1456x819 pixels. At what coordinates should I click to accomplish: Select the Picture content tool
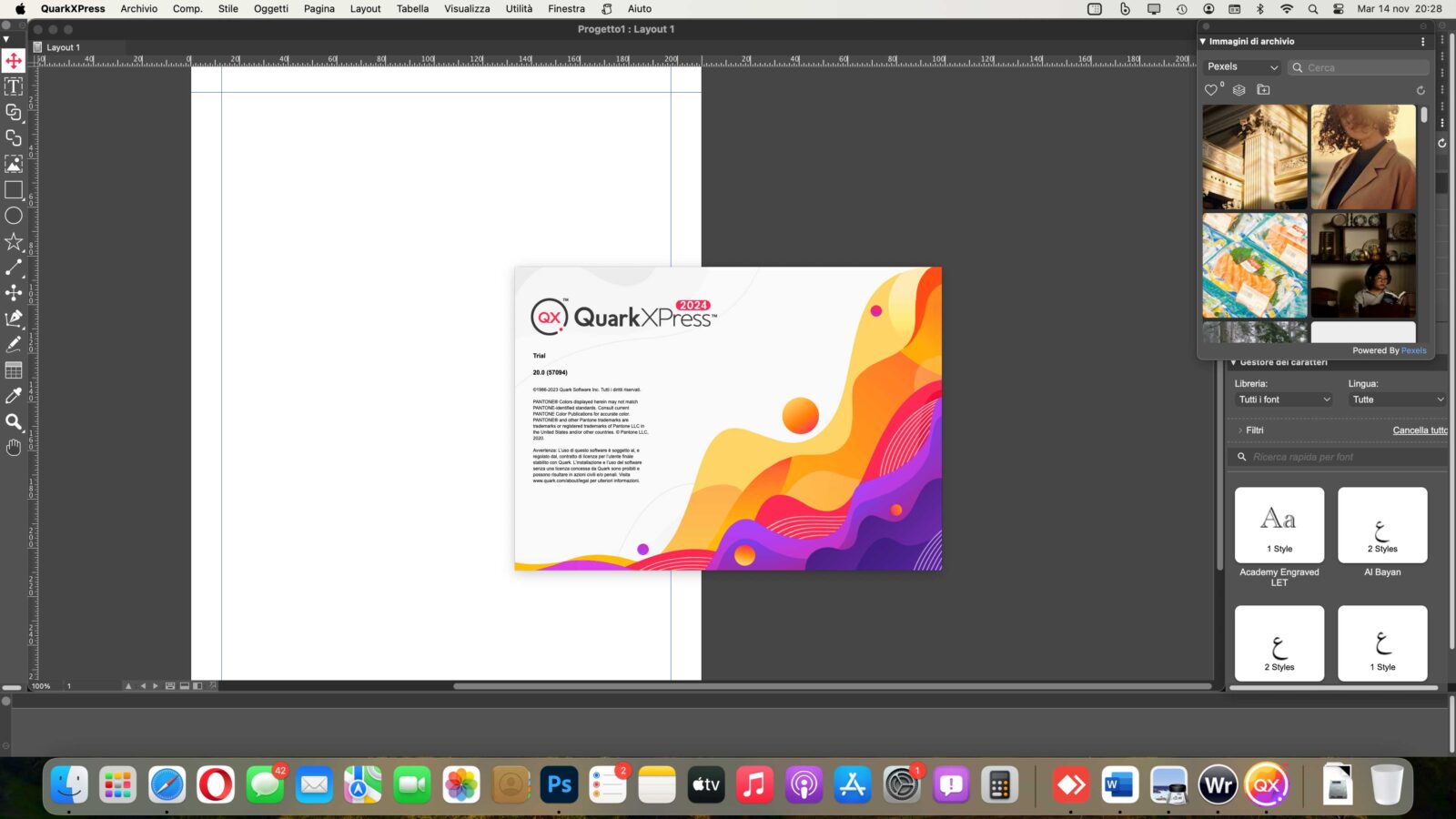(x=14, y=164)
